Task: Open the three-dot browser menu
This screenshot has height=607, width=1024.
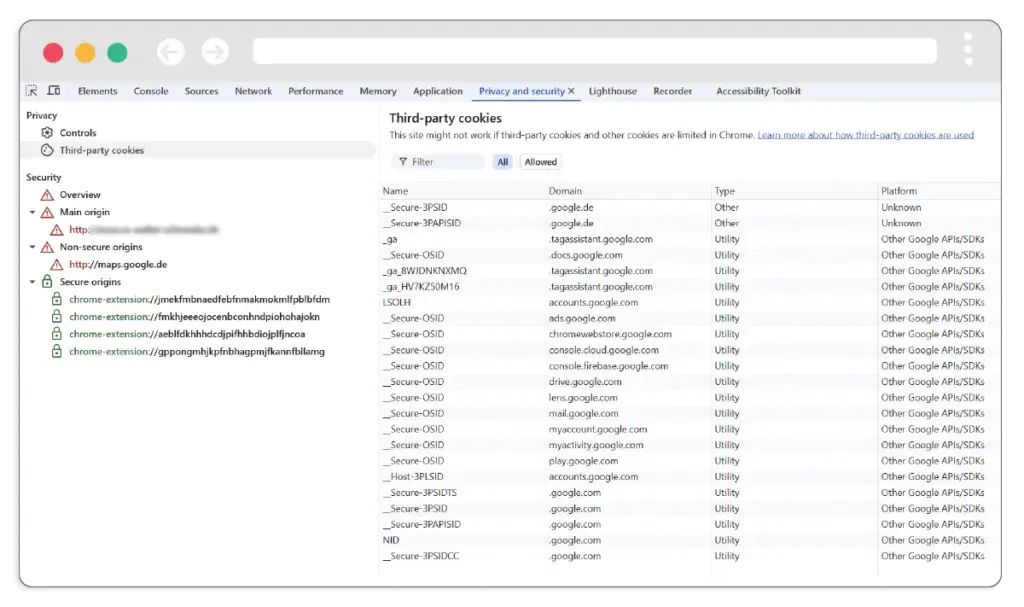Action: click(967, 51)
